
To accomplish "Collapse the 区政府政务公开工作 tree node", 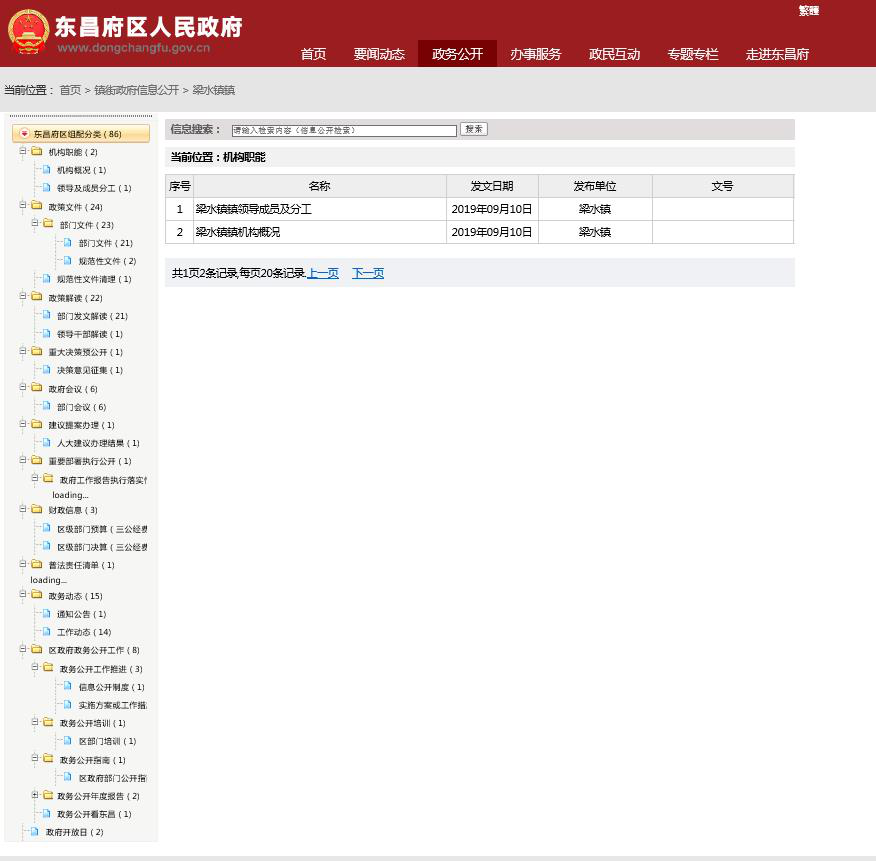I will [x=23, y=650].
